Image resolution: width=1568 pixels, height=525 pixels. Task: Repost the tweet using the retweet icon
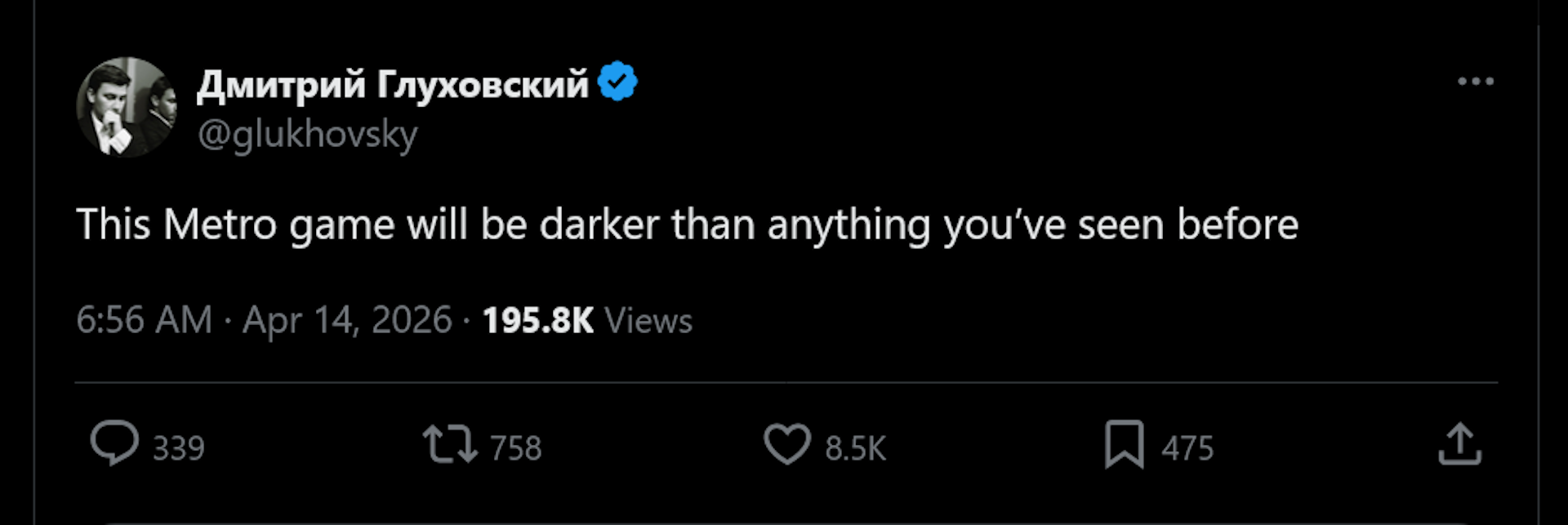(x=449, y=446)
